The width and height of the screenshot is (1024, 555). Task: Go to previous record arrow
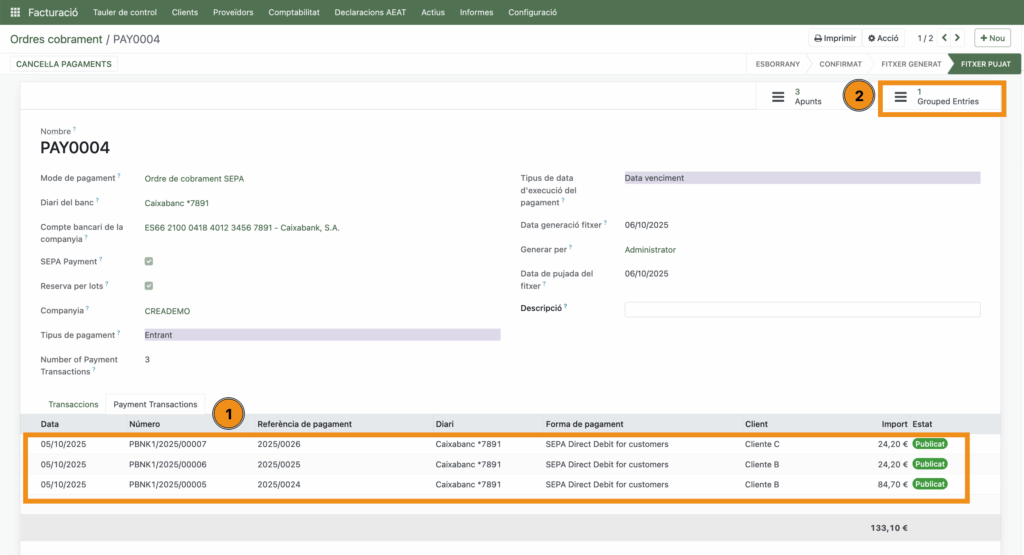944,38
